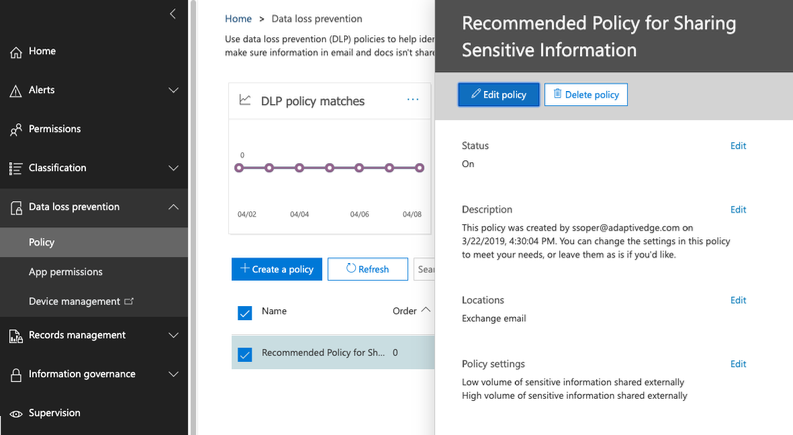Click the Exchange email location text

pos(494,319)
